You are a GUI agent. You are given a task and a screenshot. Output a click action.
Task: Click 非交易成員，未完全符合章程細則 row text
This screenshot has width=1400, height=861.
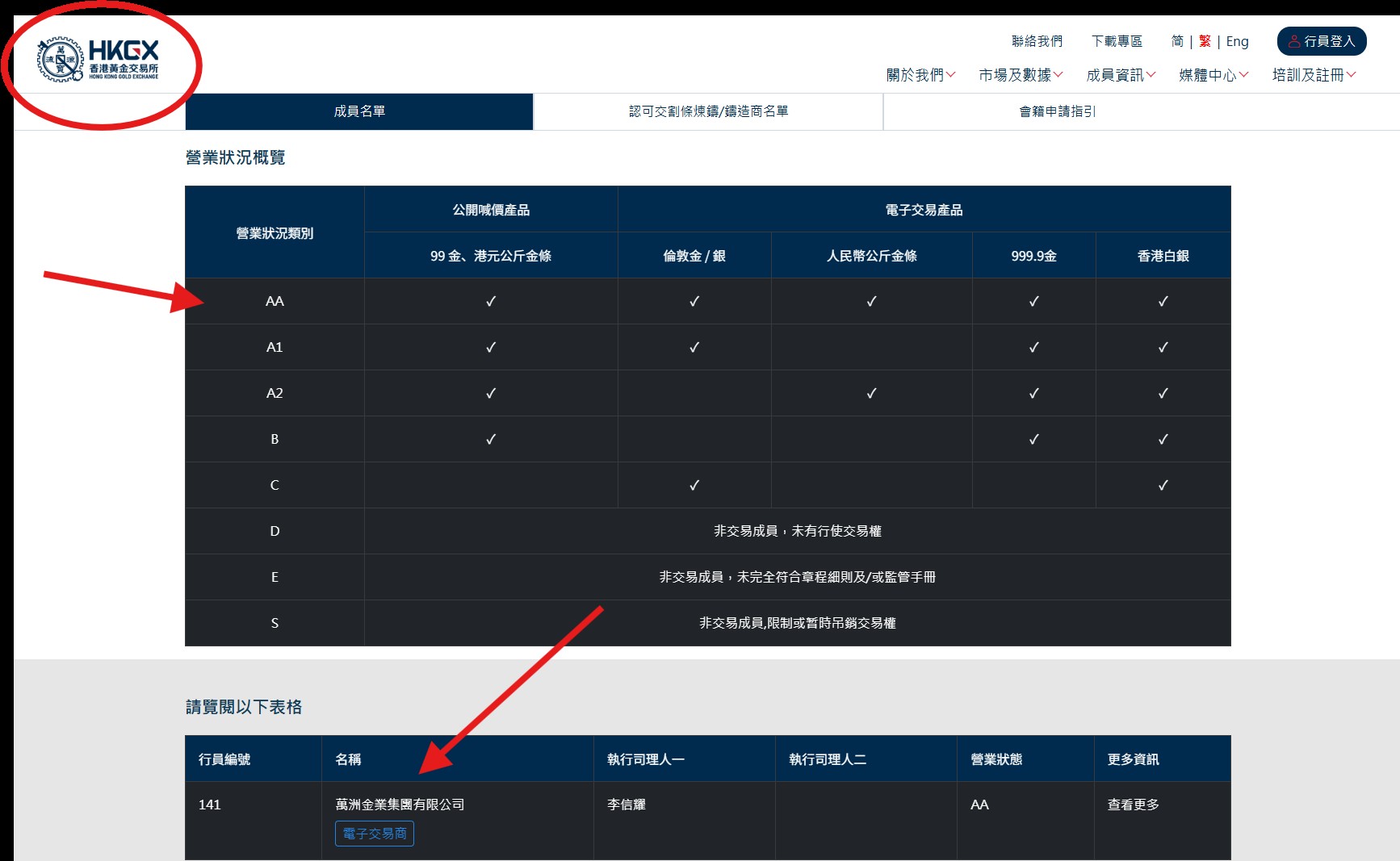(x=798, y=577)
